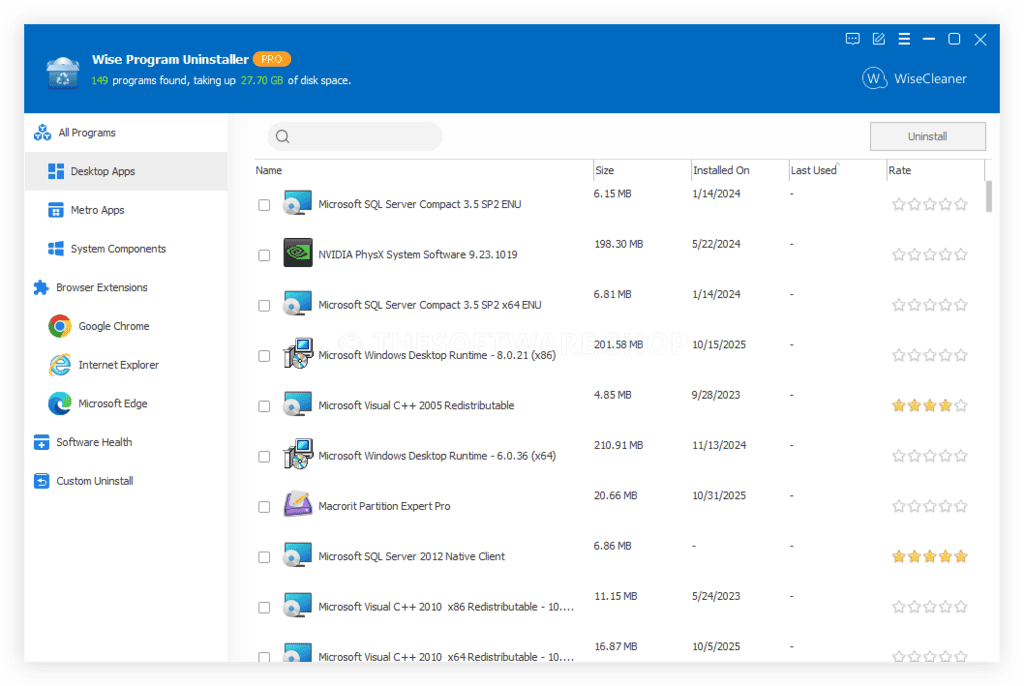Image resolution: width=1024 pixels, height=686 pixels.
Task: Check the NVIDIA PhysX System Software checkbox
Action: (x=264, y=254)
